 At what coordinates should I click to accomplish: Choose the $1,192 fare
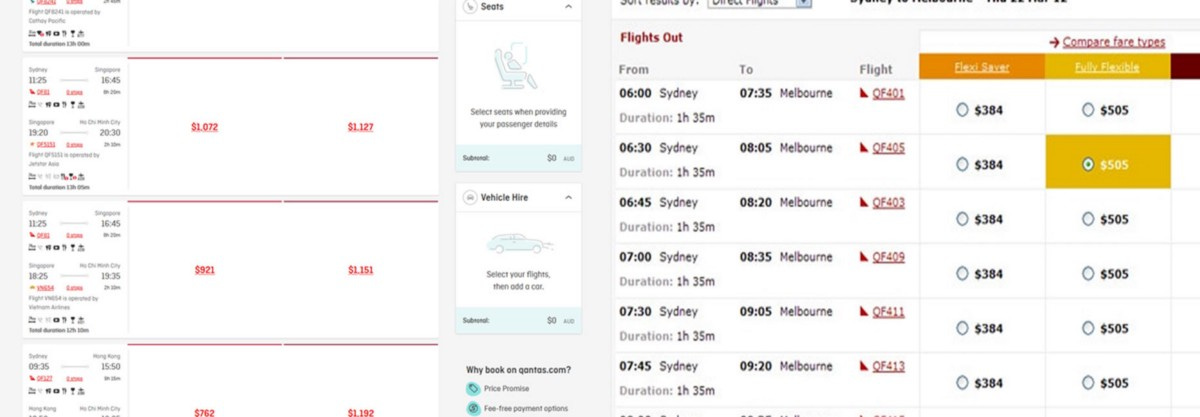pos(360,412)
